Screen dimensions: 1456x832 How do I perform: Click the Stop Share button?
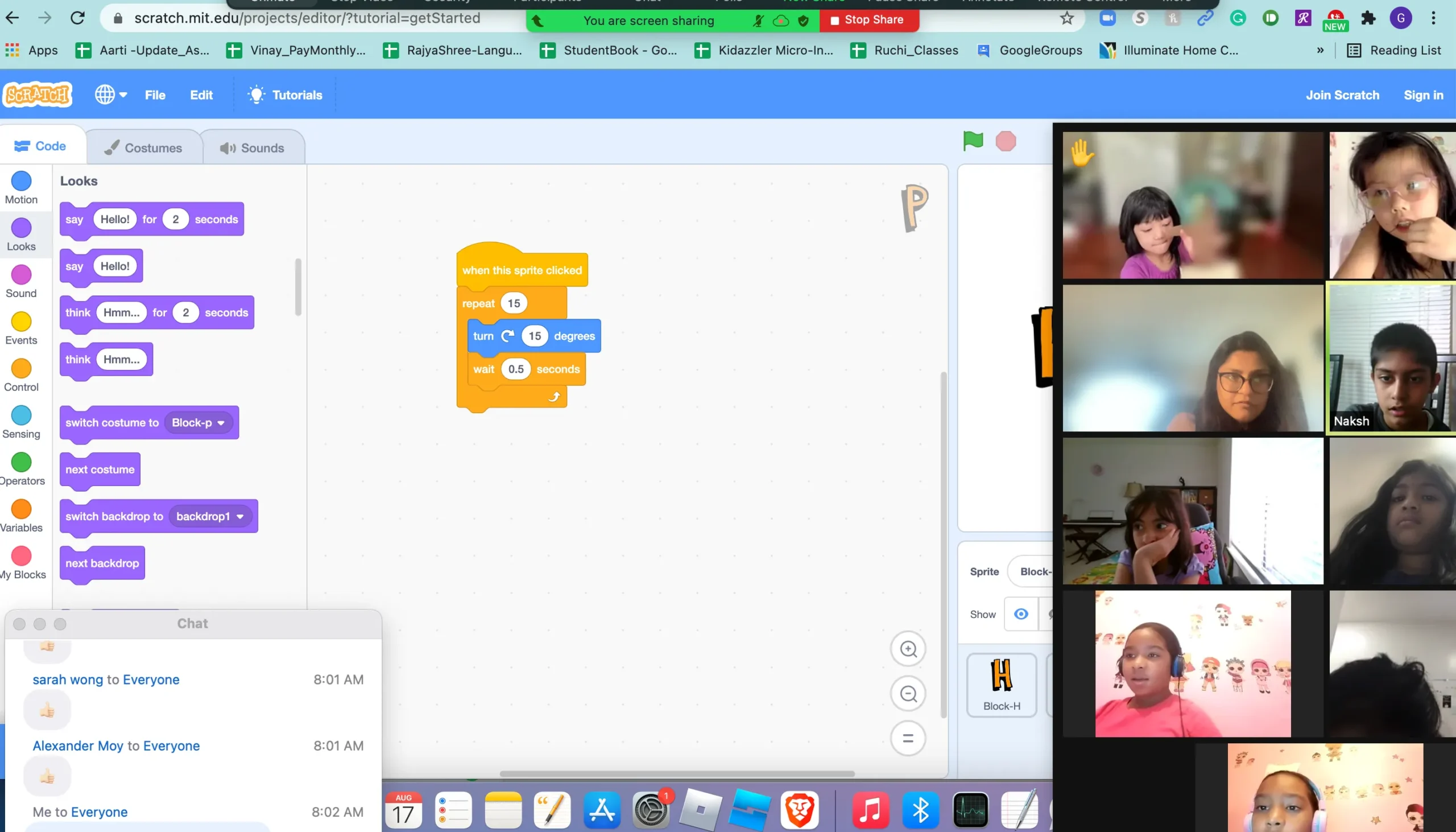(868, 20)
